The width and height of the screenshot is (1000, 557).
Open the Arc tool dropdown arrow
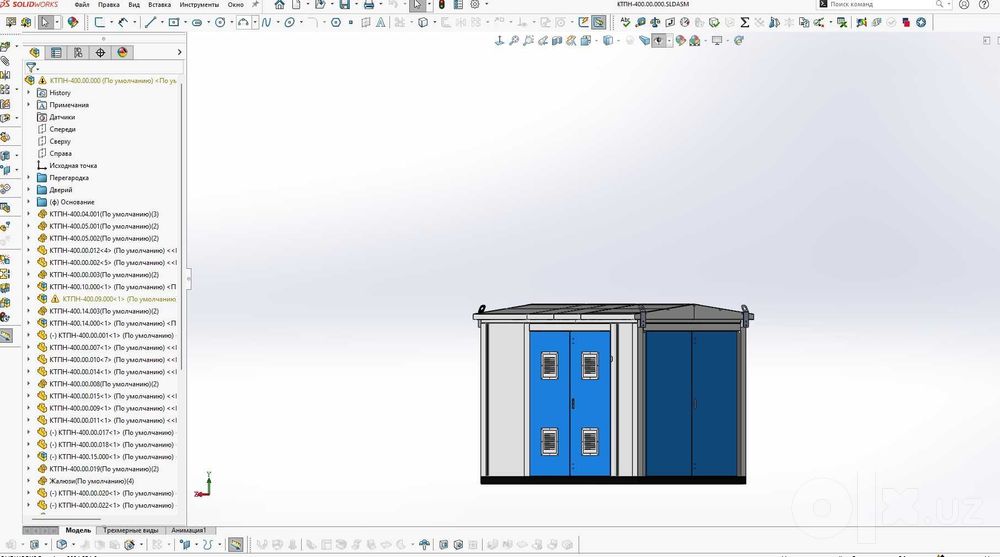point(254,22)
